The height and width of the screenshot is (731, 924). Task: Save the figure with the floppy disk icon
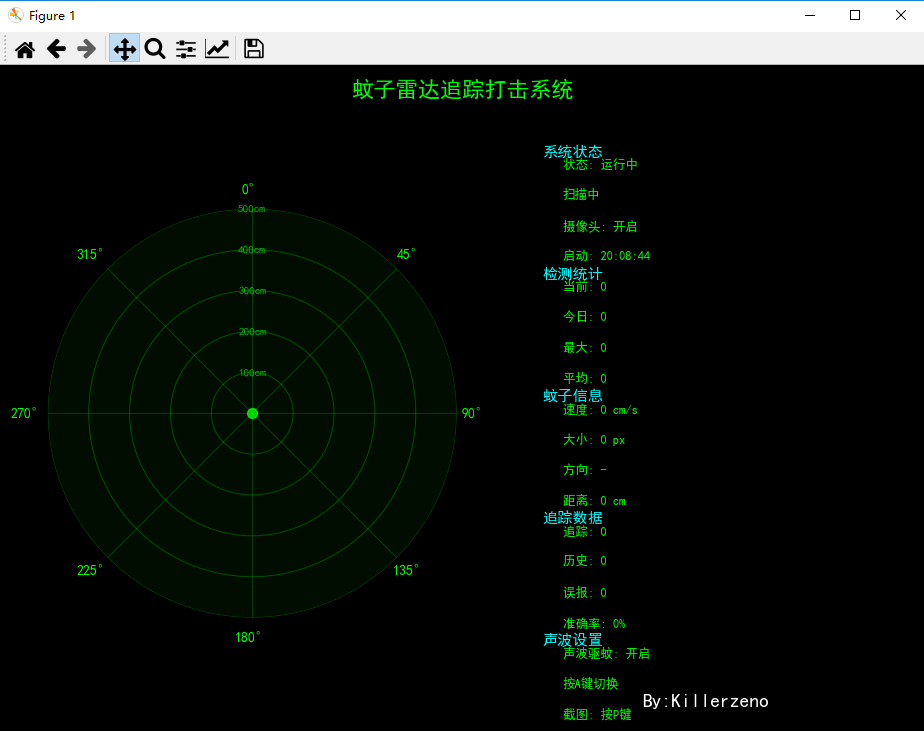click(x=254, y=49)
